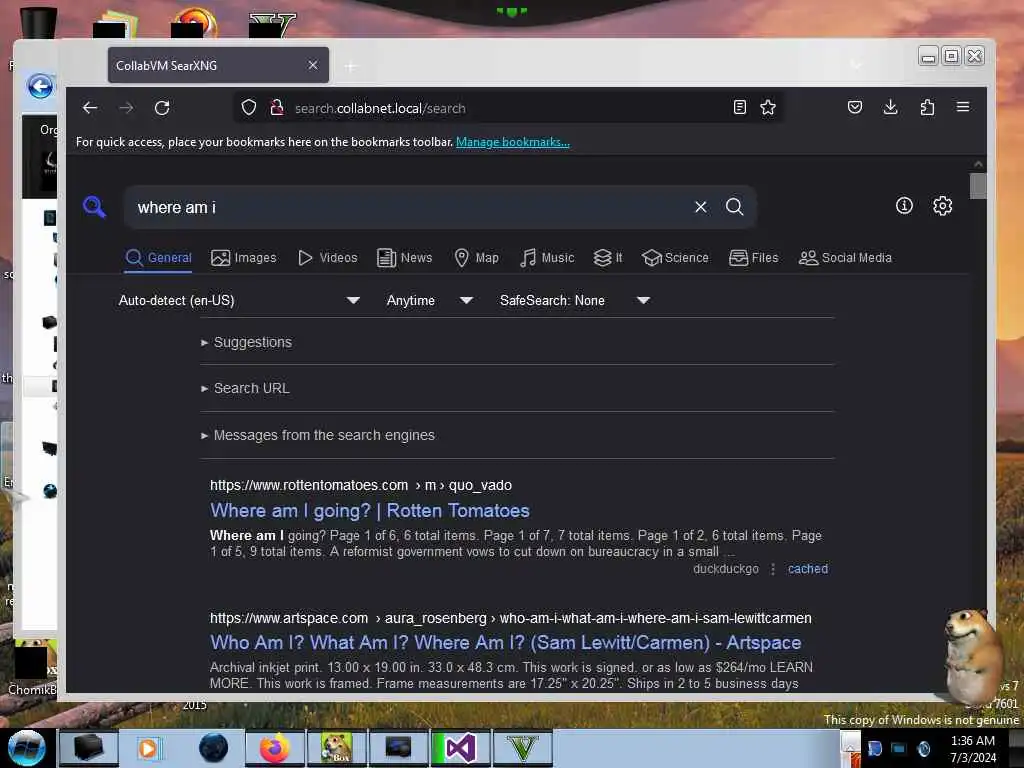Viewport: 1024px width, 768px height.
Task: Switch to the Images category tab
Action: coord(244,258)
